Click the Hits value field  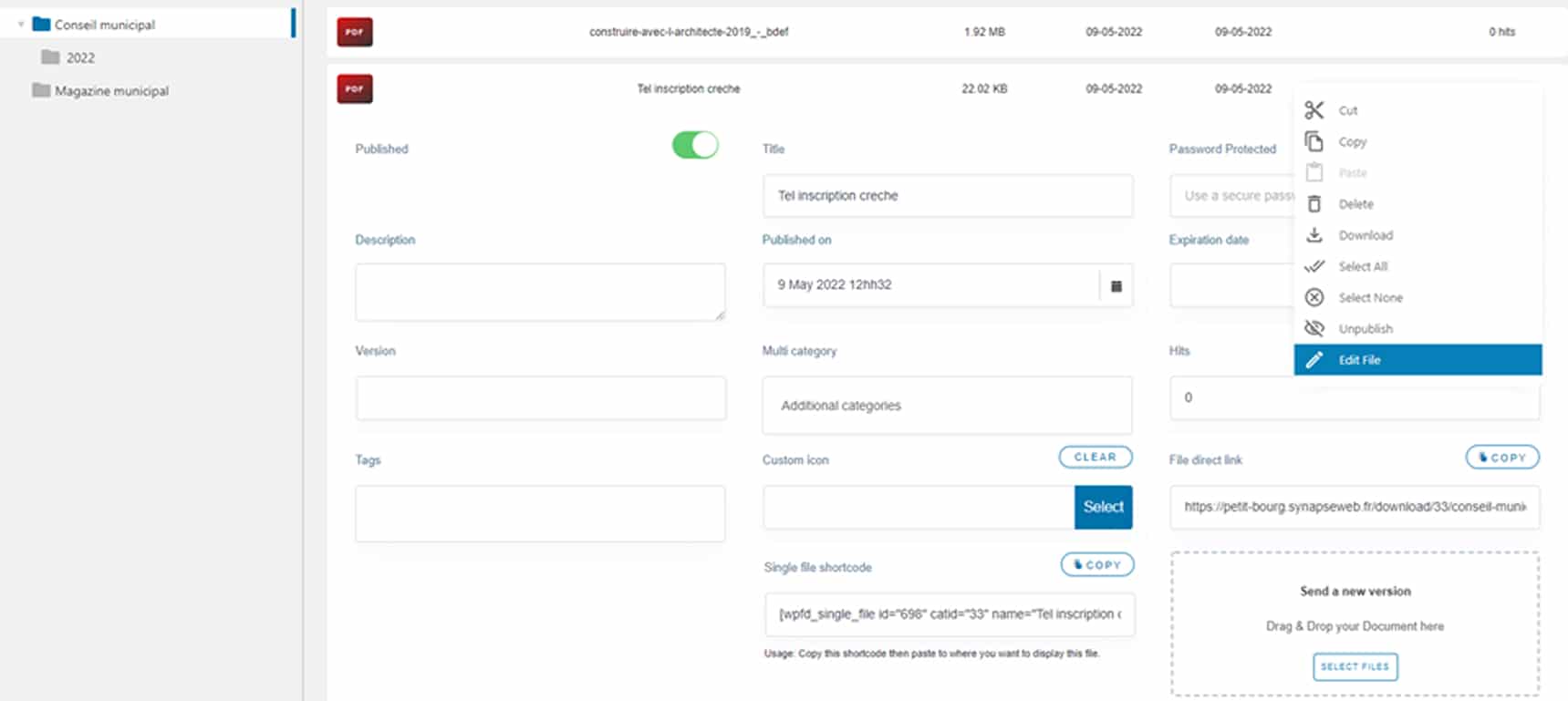click(x=1355, y=397)
